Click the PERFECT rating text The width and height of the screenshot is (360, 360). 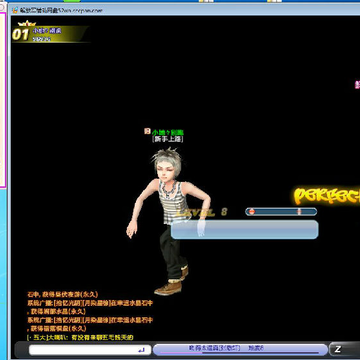pyautogui.click(x=327, y=195)
